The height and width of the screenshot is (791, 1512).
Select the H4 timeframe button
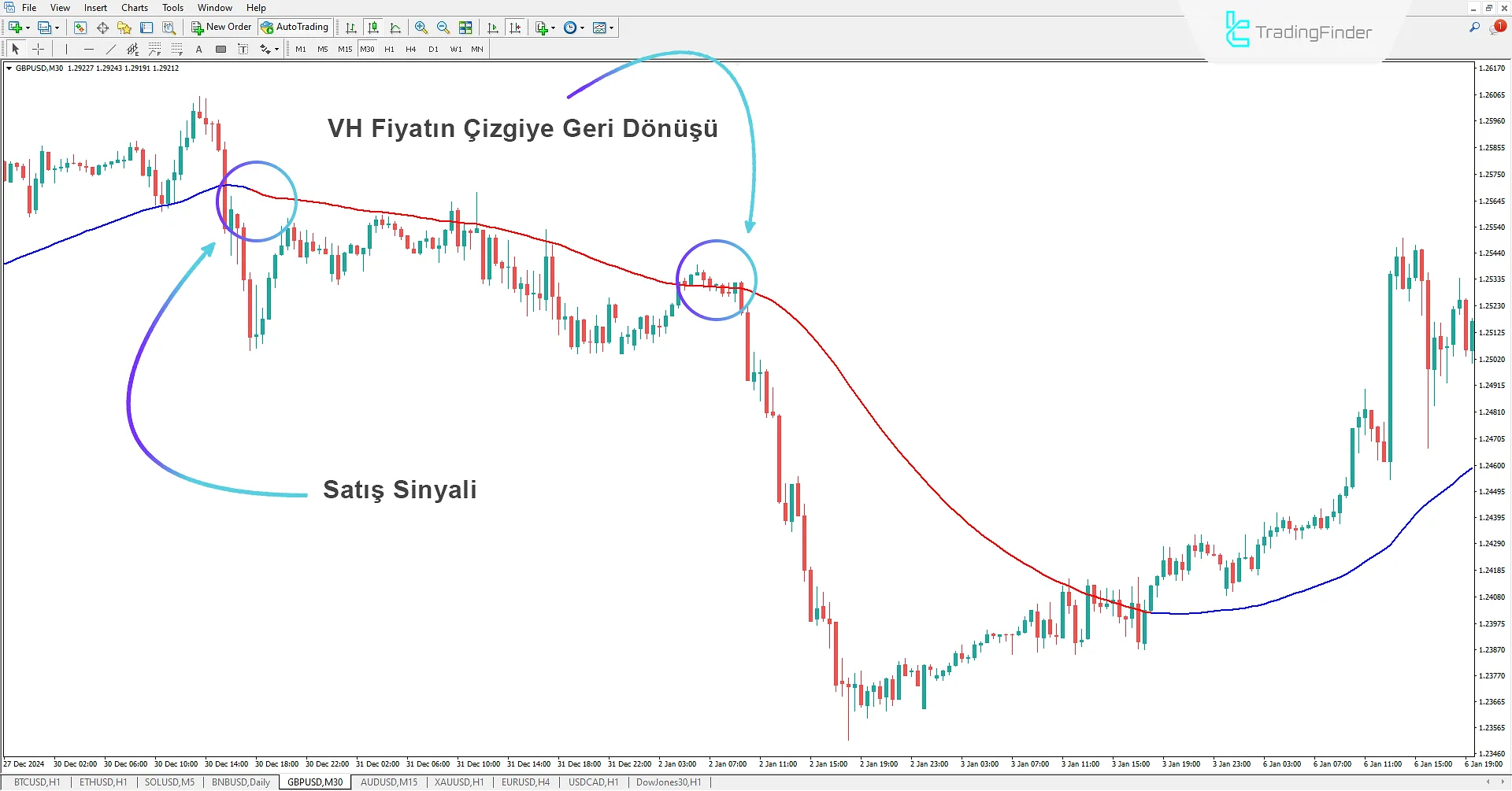(410, 49)
